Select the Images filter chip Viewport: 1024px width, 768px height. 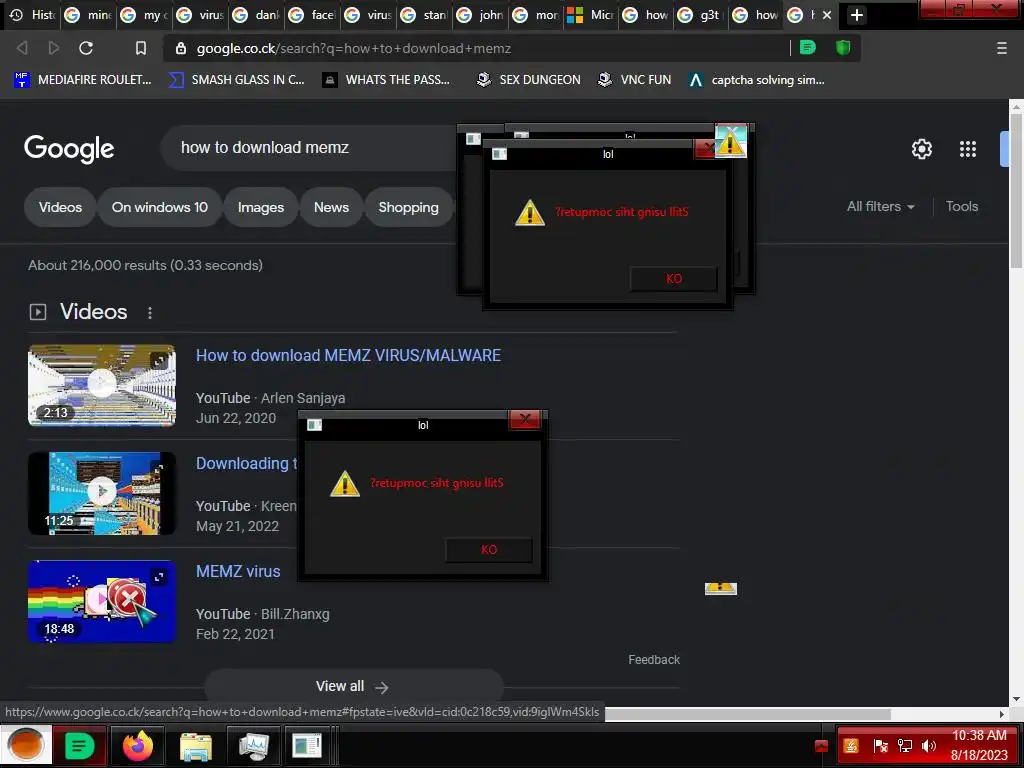click(261, 207)
